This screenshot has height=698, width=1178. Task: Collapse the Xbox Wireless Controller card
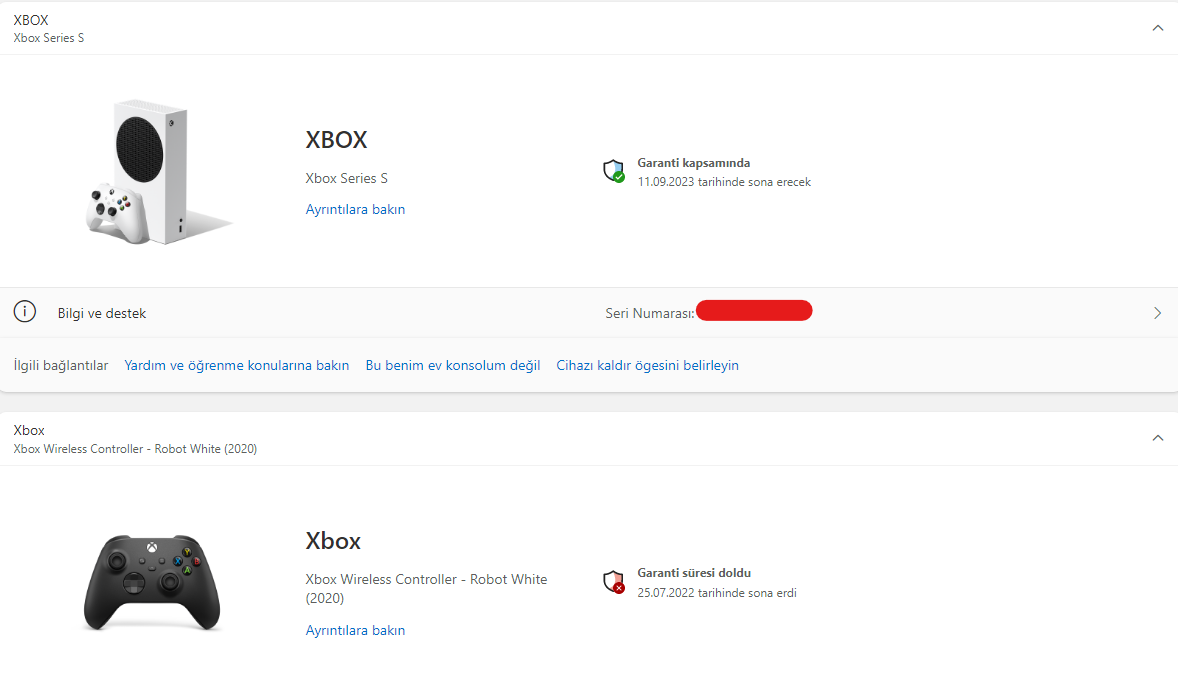point(1157,438)
